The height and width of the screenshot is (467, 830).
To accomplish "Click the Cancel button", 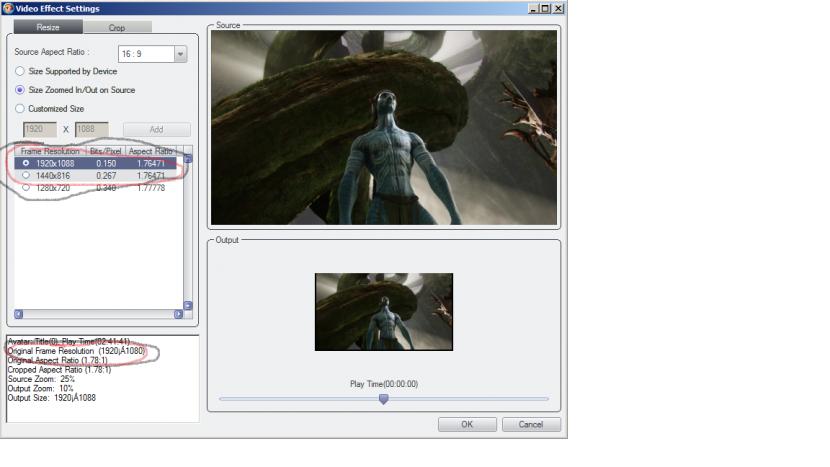I will (531, 425).
